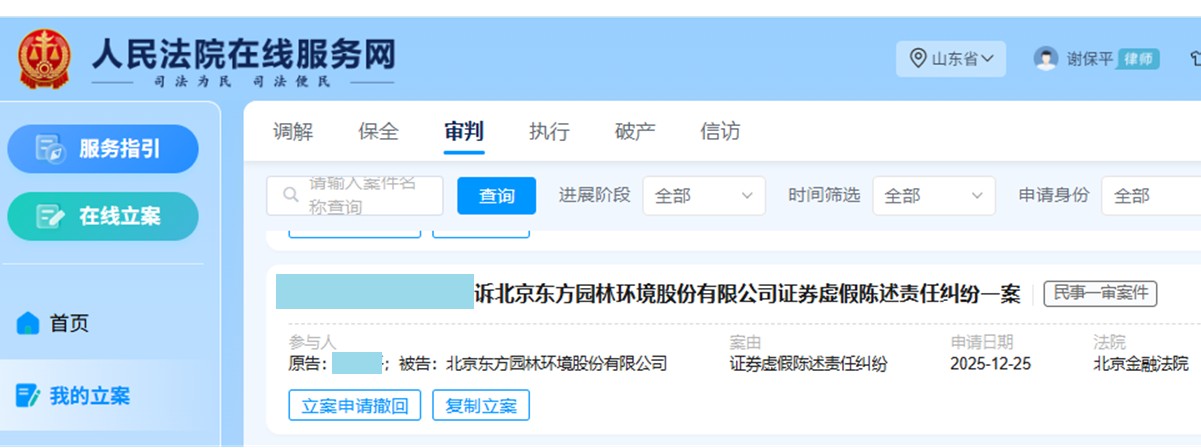This screenshot has height=448, width=1201.
Task: Click the 立案申请撤回 button
Action: point(355,405)
